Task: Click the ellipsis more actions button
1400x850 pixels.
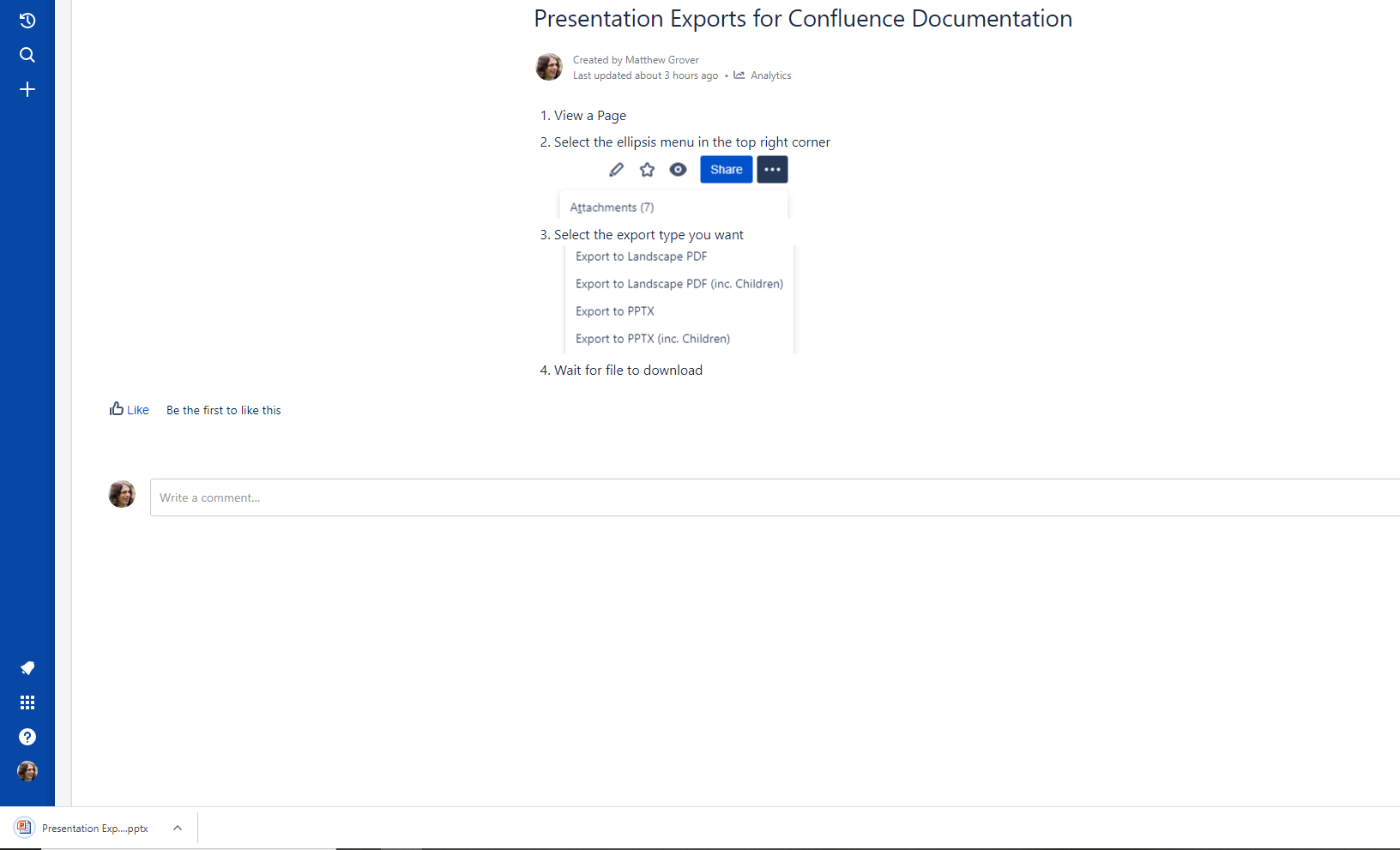Action: coord(772,170)
